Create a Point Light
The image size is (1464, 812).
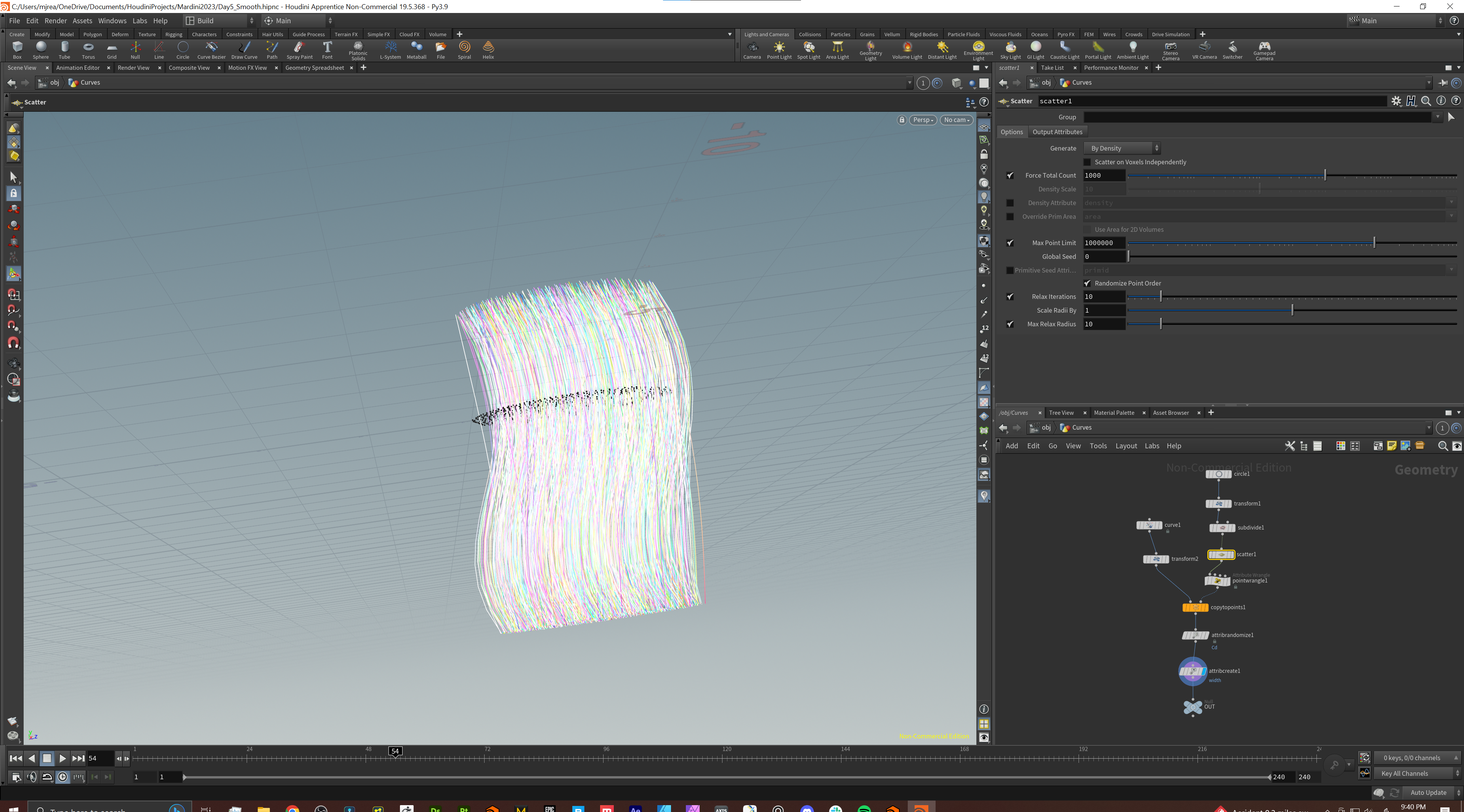tap(779, 50)
